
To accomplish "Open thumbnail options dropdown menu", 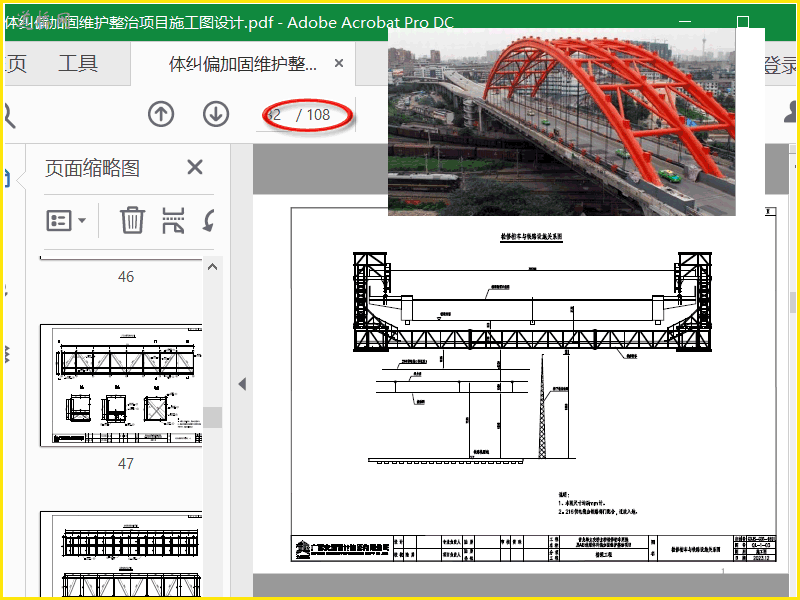I will tap(66, 220).
